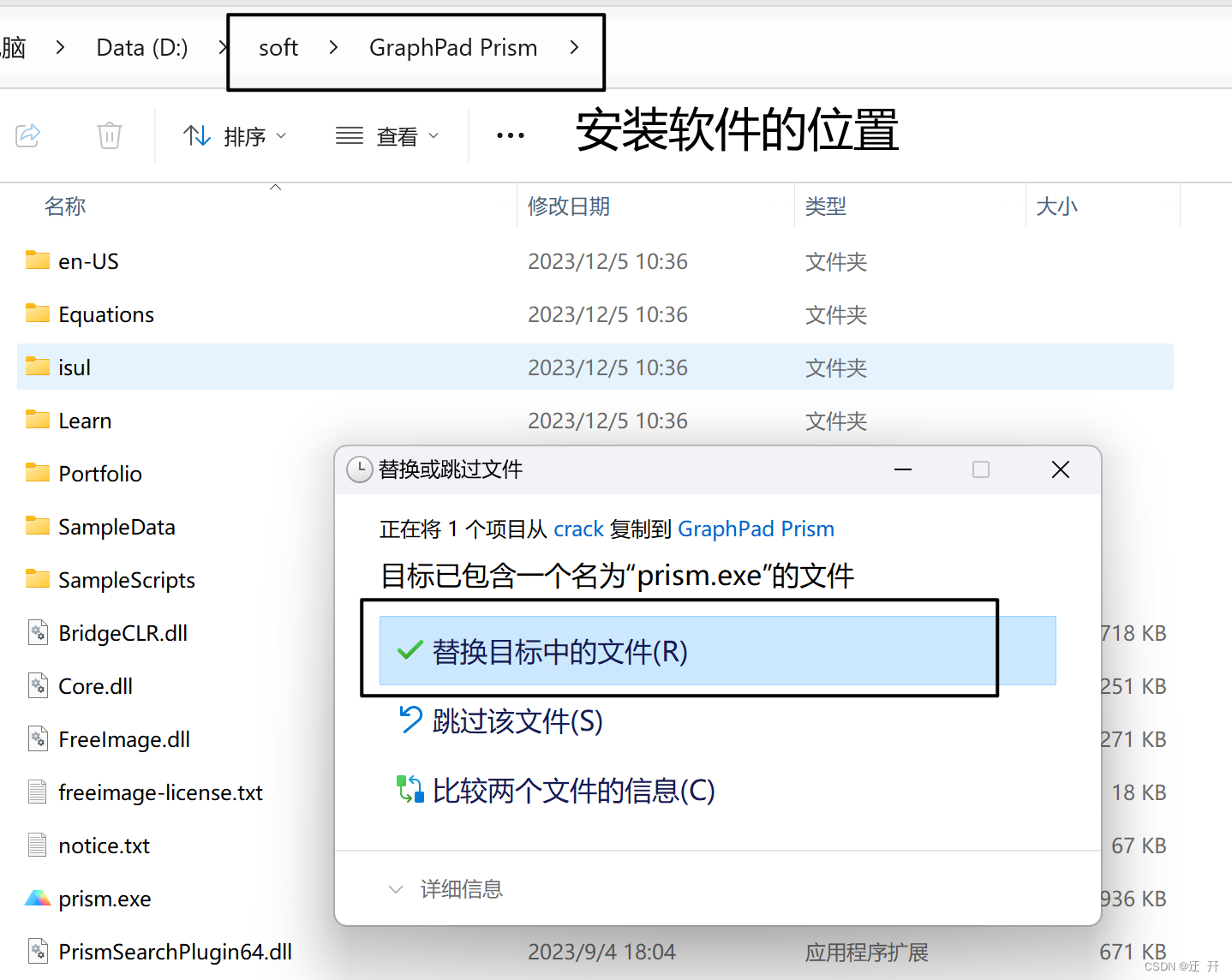Open the 查看 view dropdown

[x=387, y=136]
